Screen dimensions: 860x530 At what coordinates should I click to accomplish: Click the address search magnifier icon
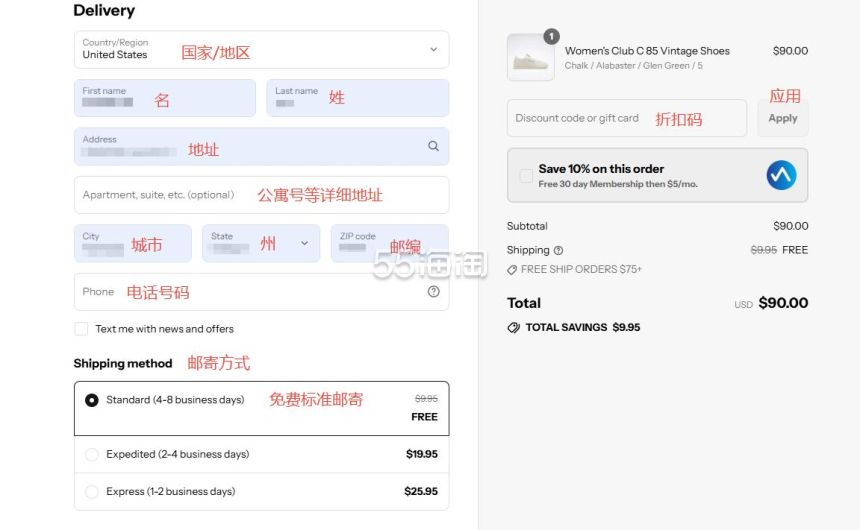click(433, 146)
